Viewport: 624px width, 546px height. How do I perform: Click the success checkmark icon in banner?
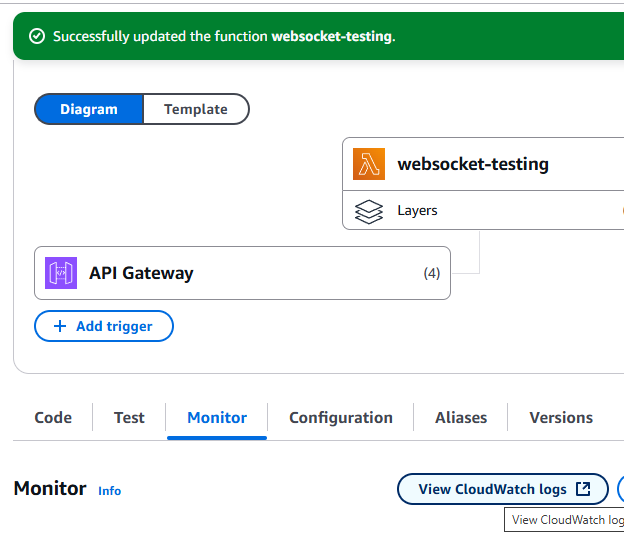click(x=37, y=36)
